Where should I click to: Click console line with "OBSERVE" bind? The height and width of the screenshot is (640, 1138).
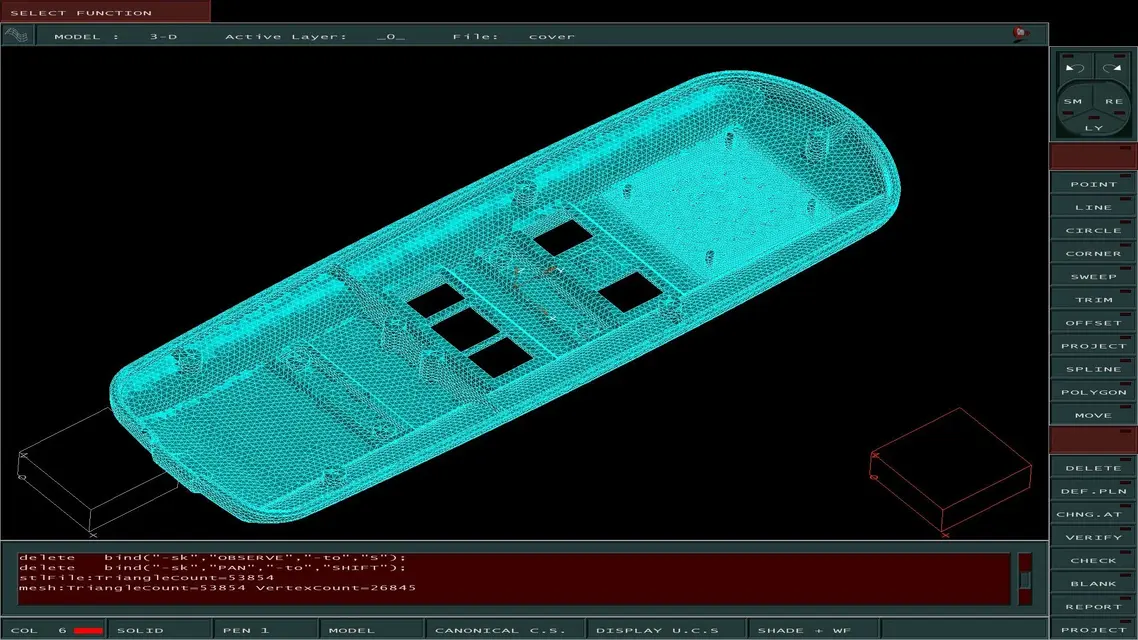coord(213,557)
